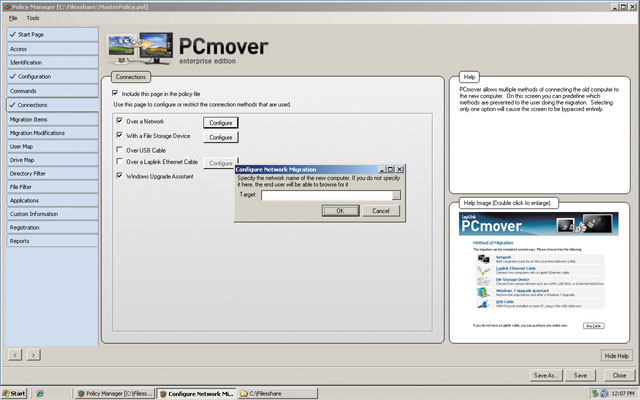This screenshot has height=400, width=640.
Task: Open the Start Page section
Action: [x=52, y=35]
